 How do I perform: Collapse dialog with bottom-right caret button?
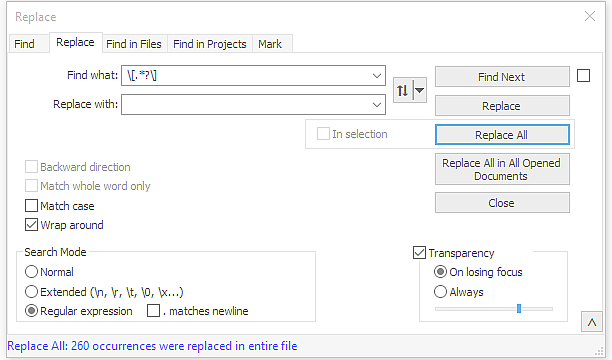592,322
